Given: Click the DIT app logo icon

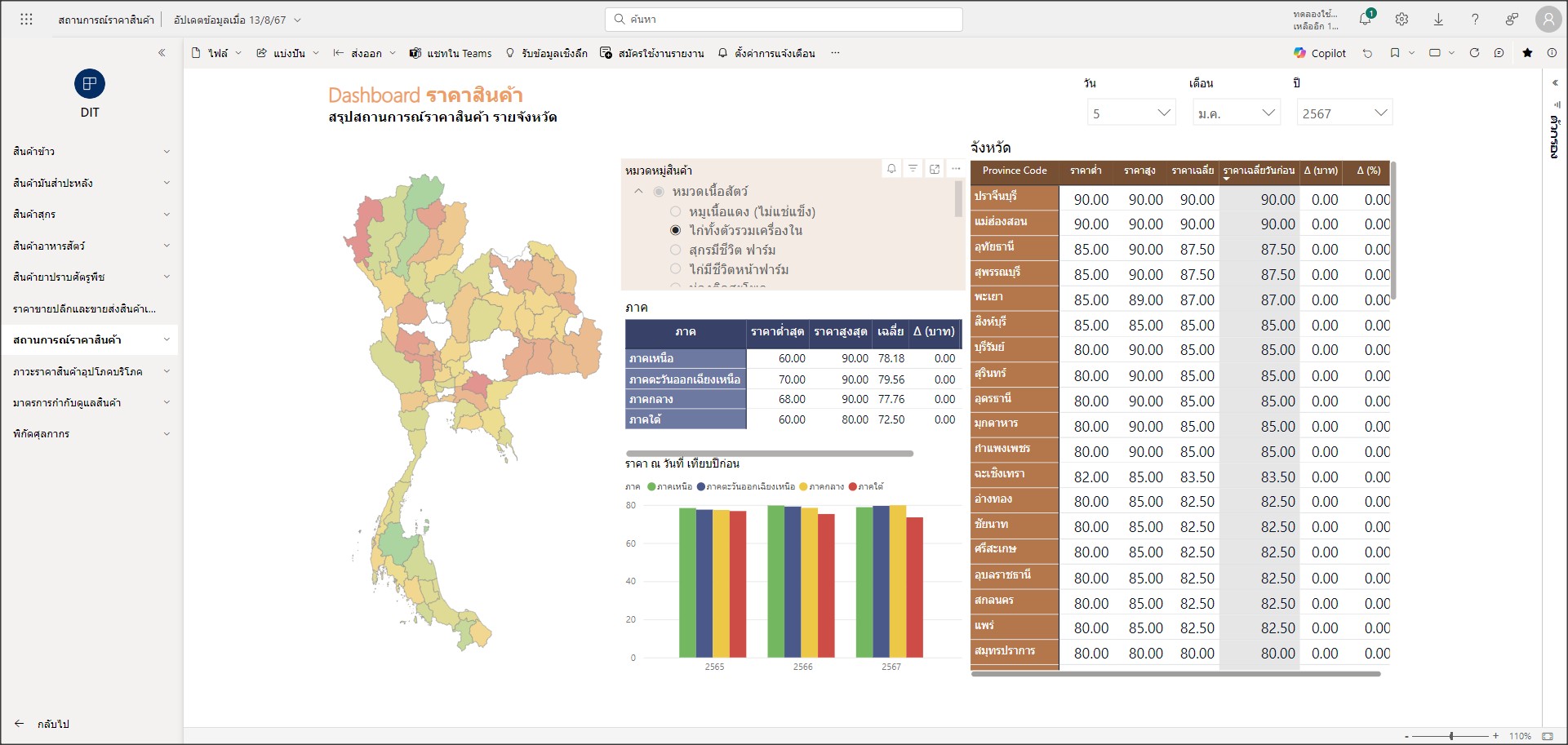Looking at the screenshot, I should pos(90,84).
